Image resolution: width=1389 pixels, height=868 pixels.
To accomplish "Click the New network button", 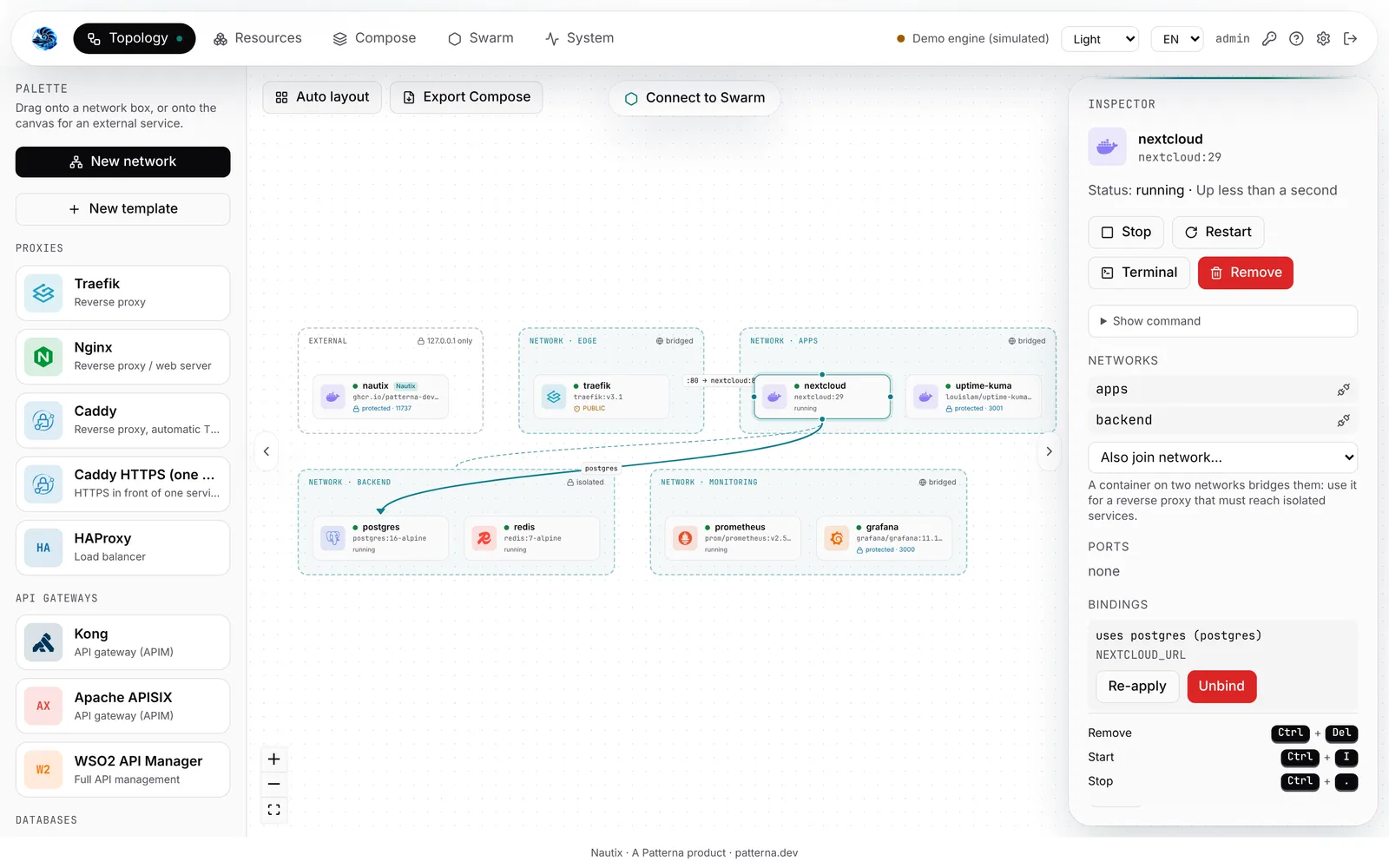I will (122, 162).
